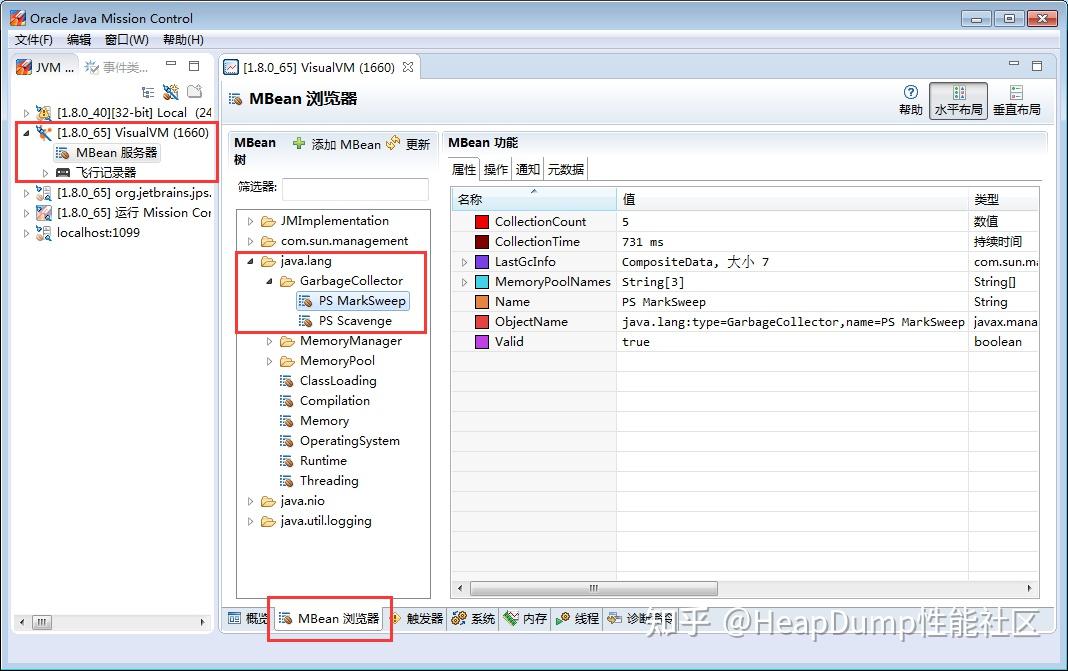Open the 系统 system tab icon
The image size is (1068, 671).
pyautogui.click(x=459, y=619)
